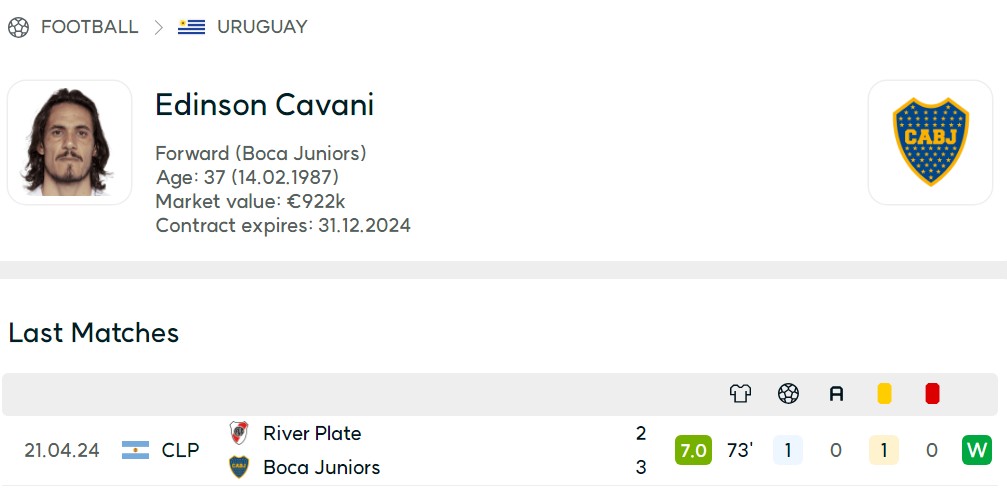Open the URUGUAY breadcrumb link
1007x490 pixels.
click(262, 27)
